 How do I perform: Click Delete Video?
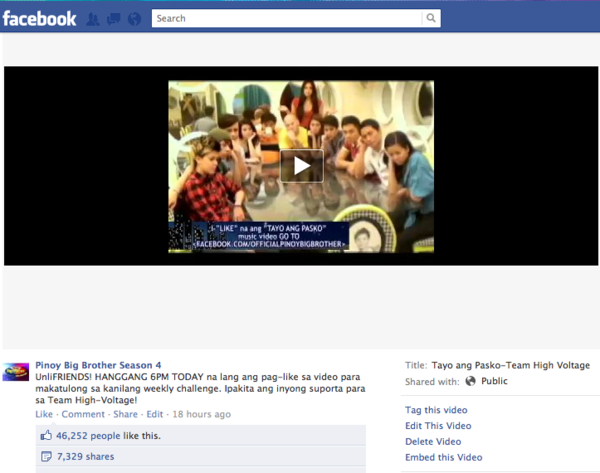click(x=433, y=442)
